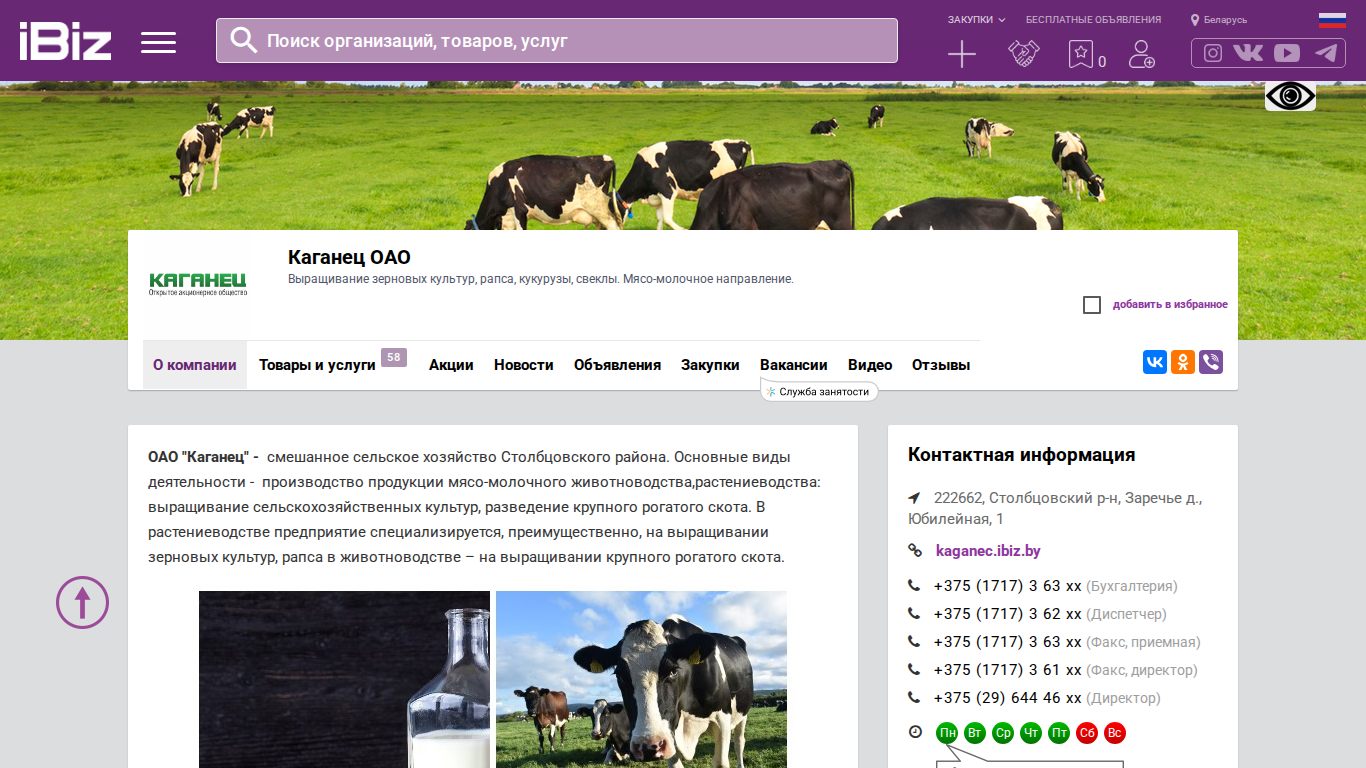Change location from Беларусь
This screenshot has width=1366, height=768.
[x=1219, y=20]
